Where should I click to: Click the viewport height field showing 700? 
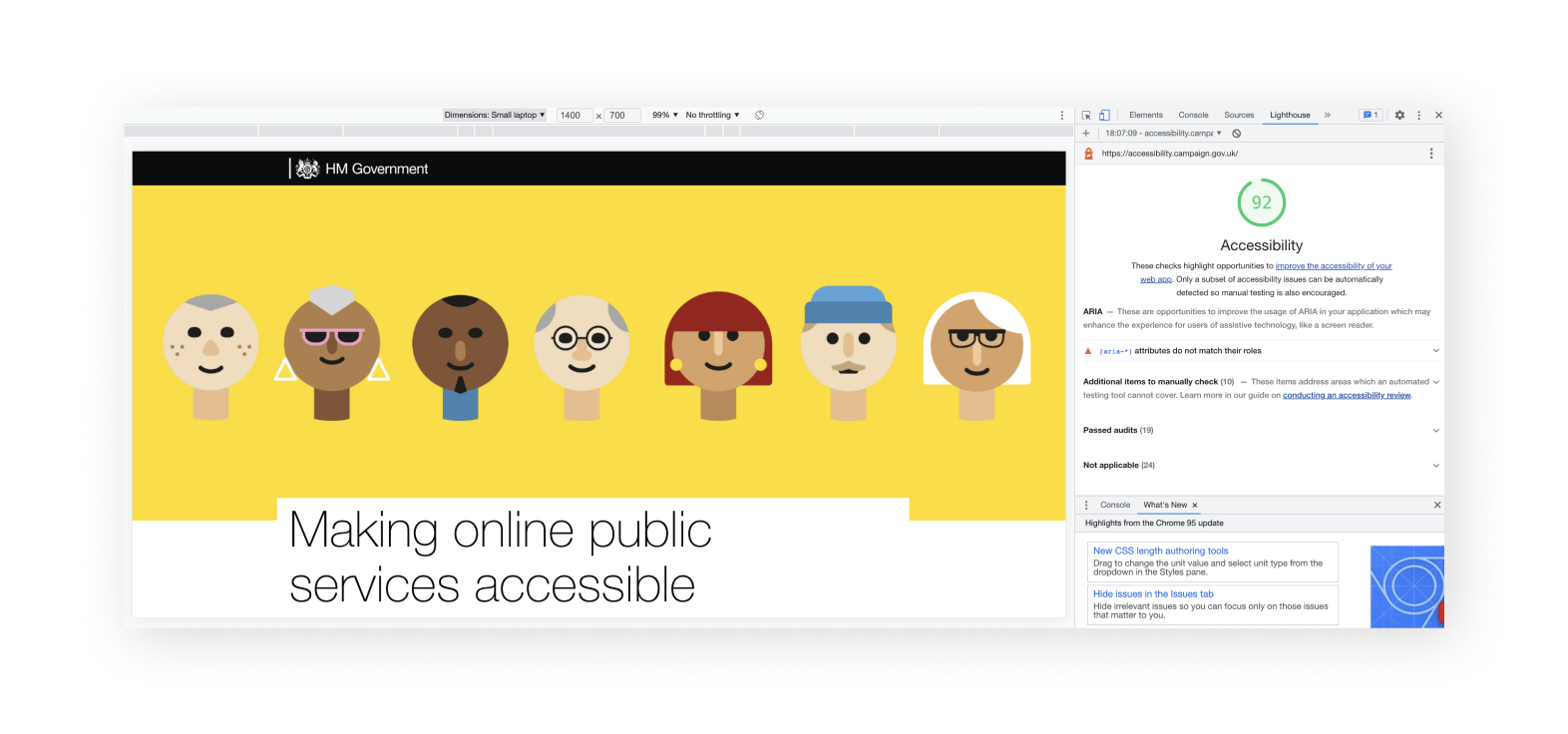621,116
